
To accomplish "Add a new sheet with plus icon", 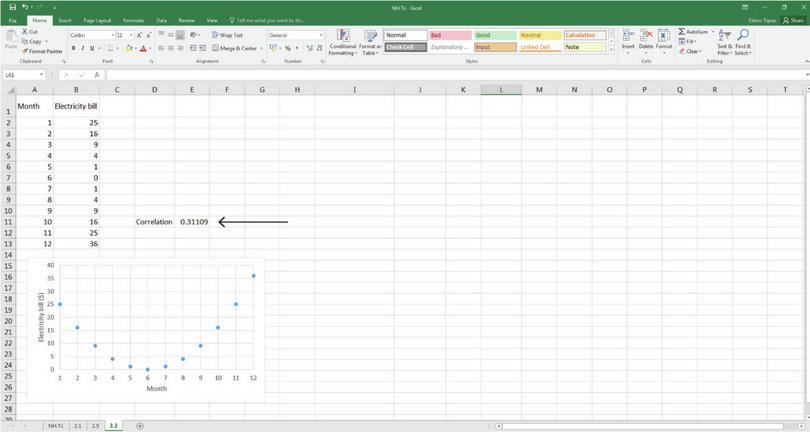I will (x=139, y=426).
